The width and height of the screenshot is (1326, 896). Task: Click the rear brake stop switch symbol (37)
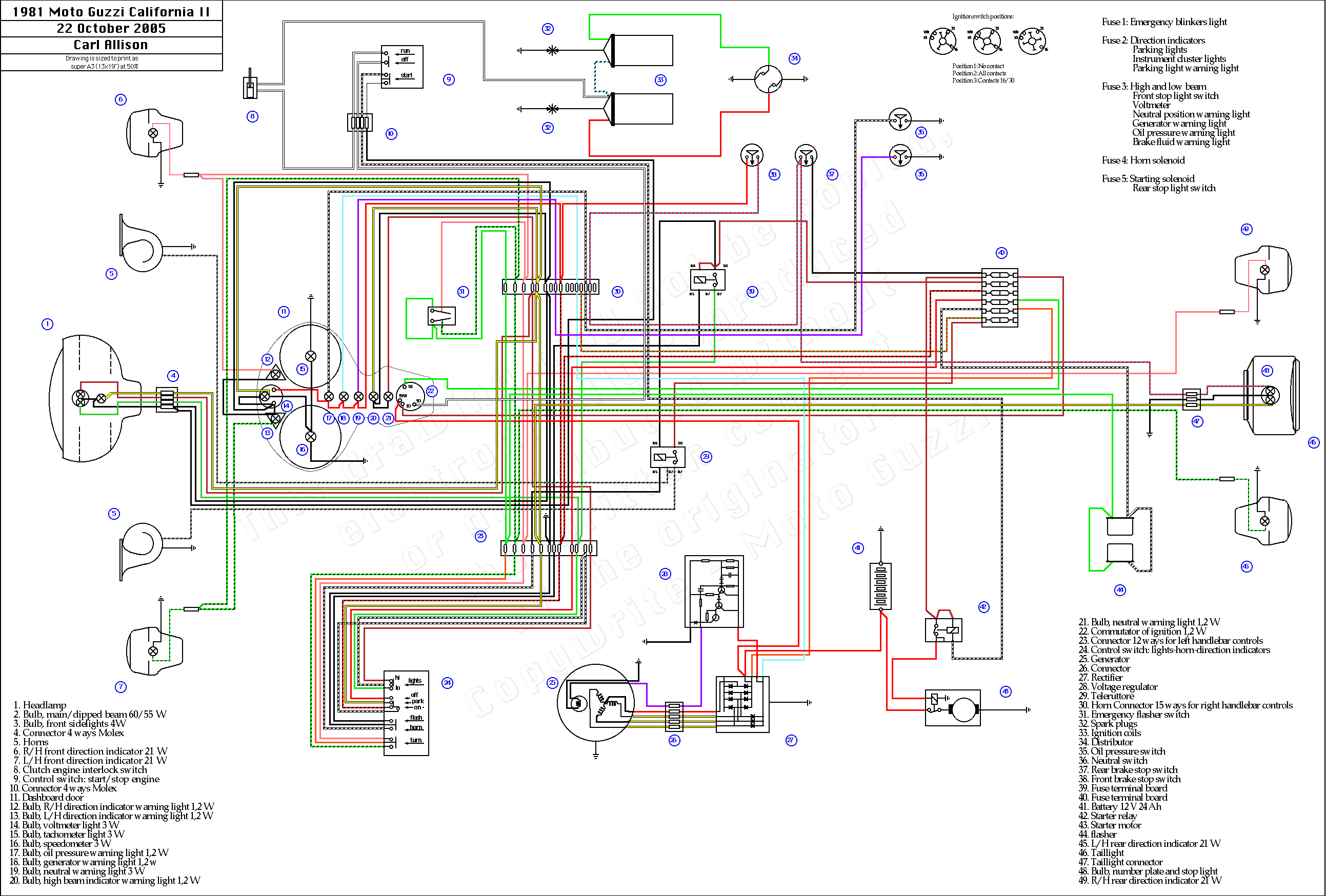tap(806, 155)
